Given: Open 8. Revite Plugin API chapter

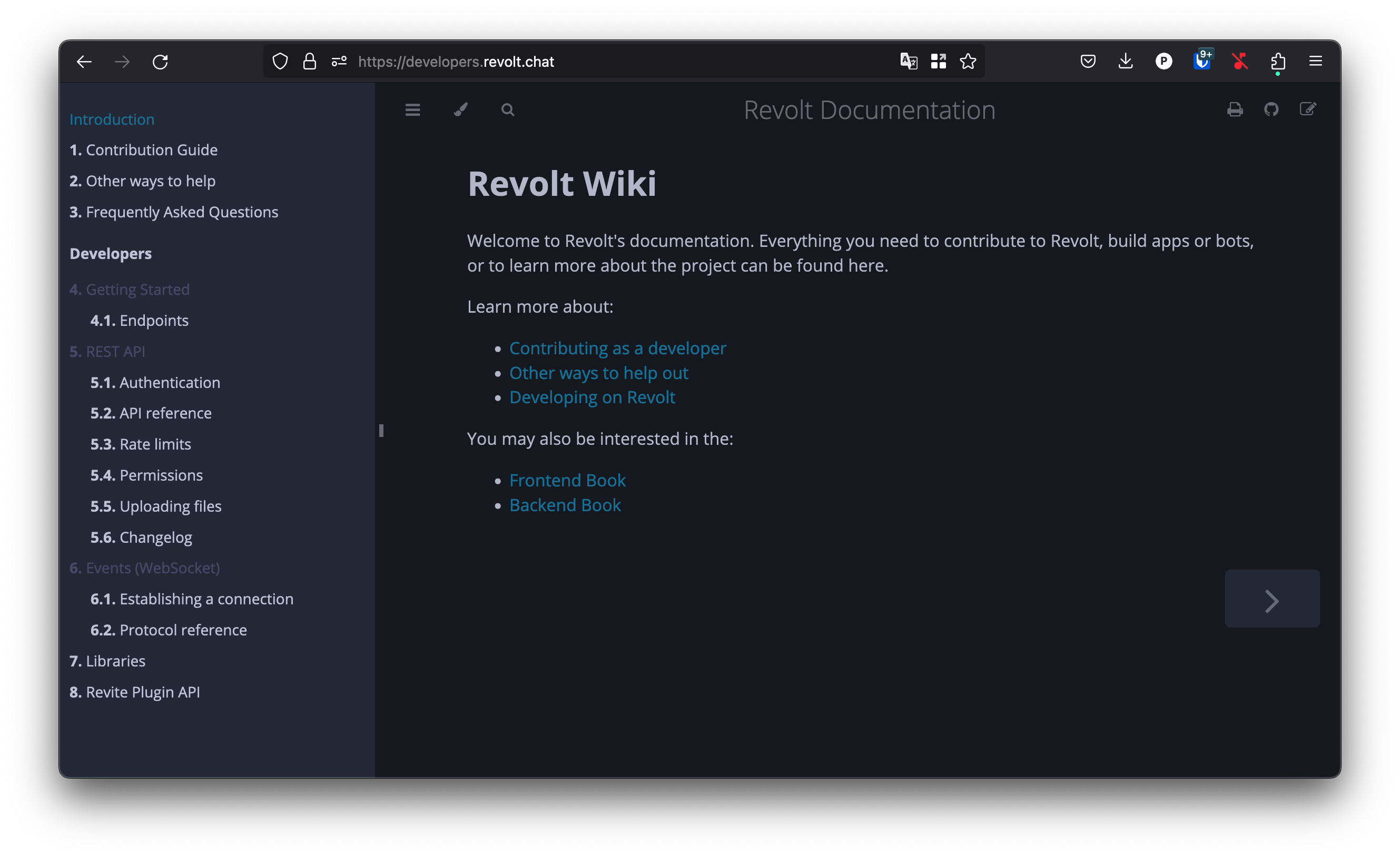Looking at the screenshot, I should coord(135,692).
